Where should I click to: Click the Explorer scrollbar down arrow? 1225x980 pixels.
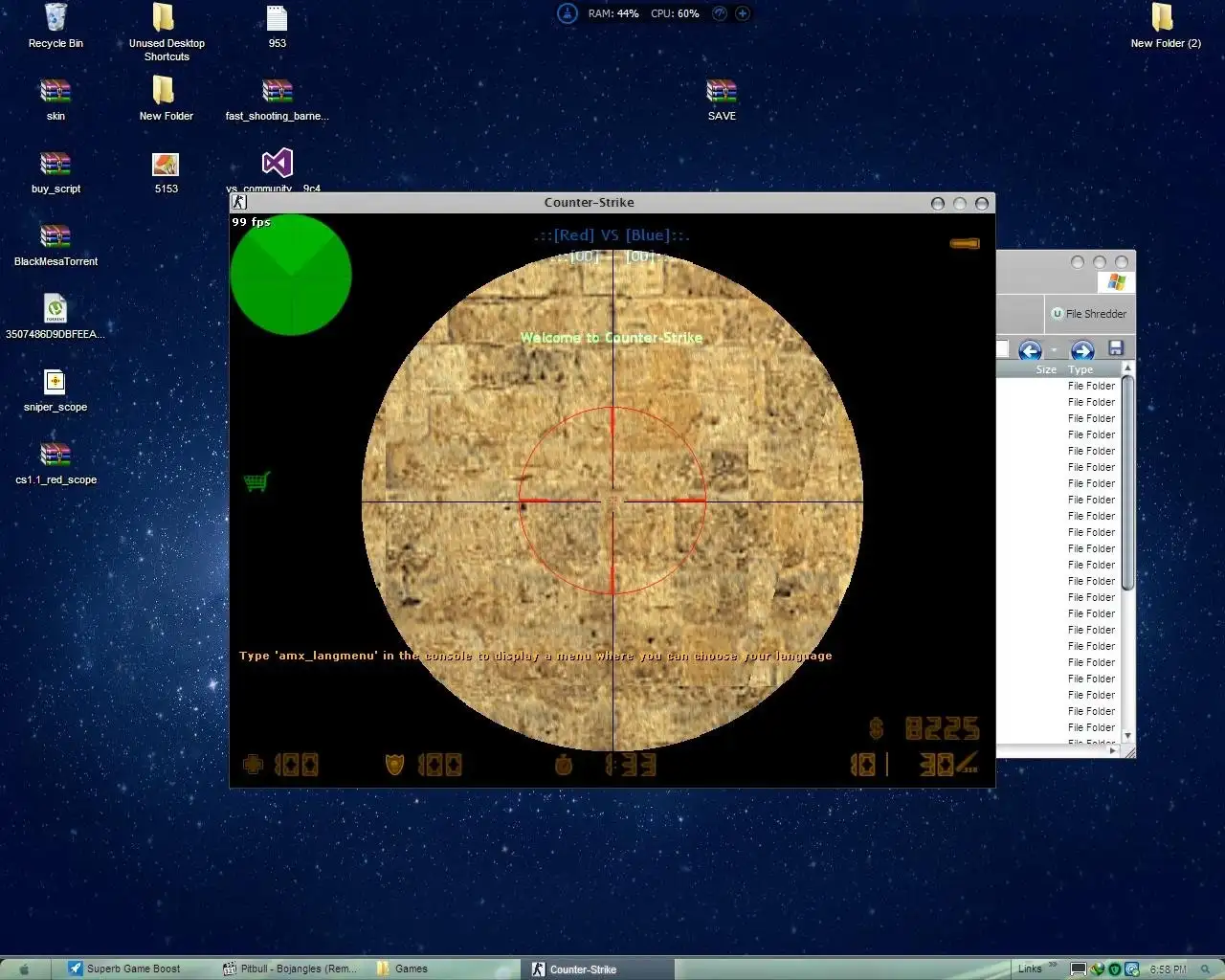[1127, 735]
